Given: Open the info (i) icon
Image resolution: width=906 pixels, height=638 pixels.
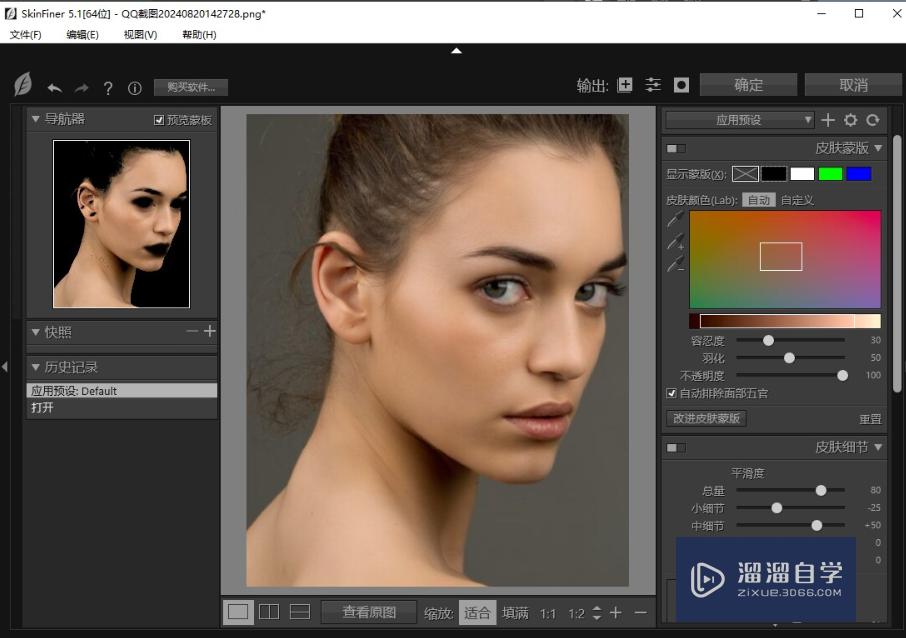Looking at the screenshot, I should pos(135,88).
